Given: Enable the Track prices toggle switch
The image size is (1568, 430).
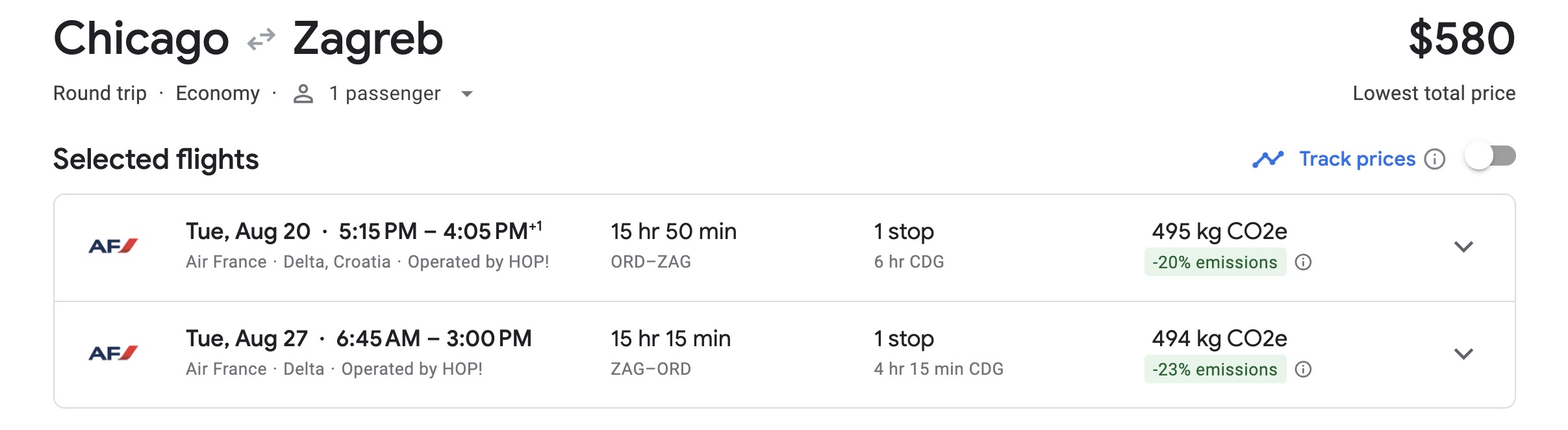Looking at the screenshot, I should (x=1490, y=157).
